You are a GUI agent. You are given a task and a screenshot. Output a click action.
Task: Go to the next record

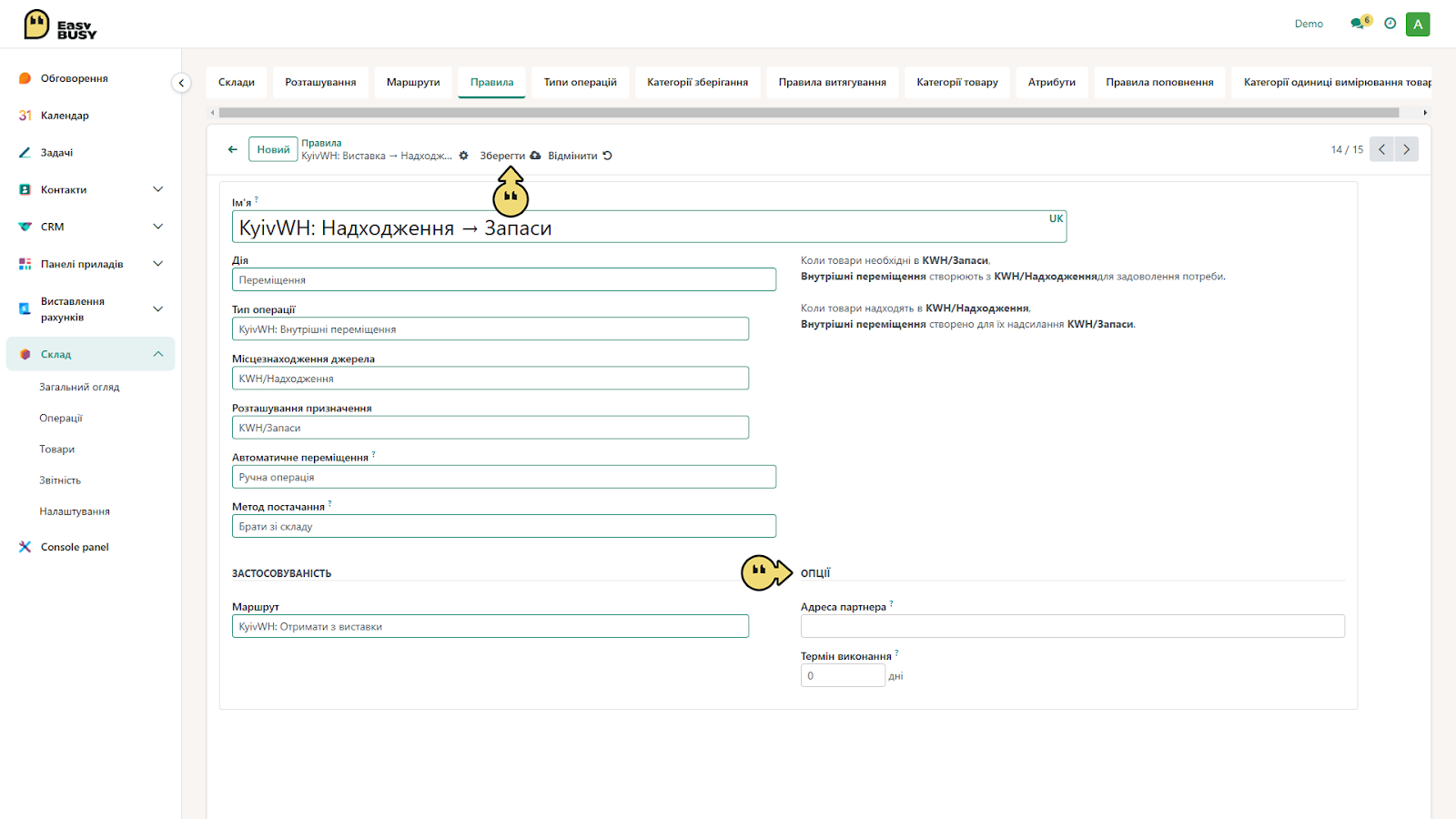1406,149
